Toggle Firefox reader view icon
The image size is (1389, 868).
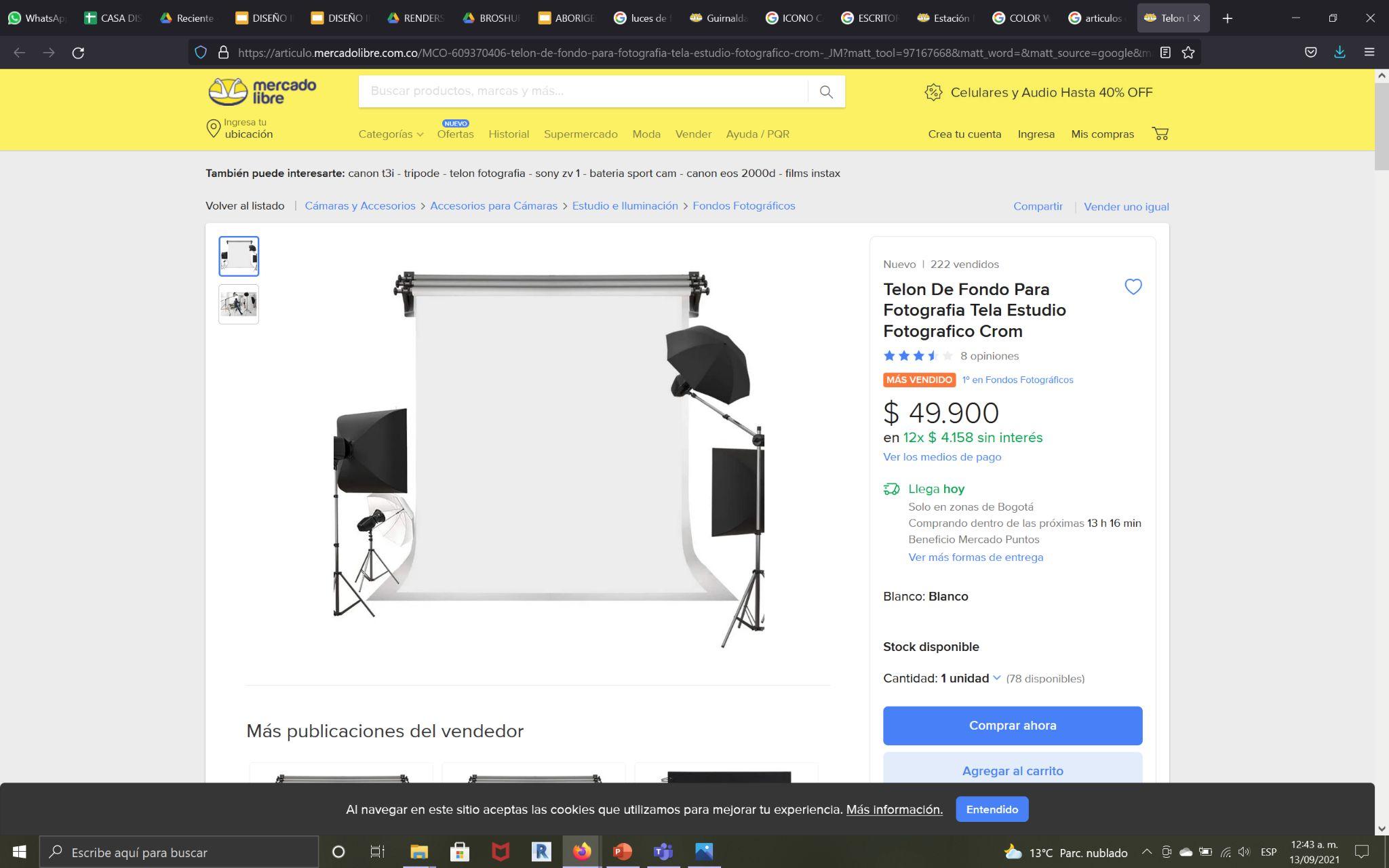coord(1165,52)
